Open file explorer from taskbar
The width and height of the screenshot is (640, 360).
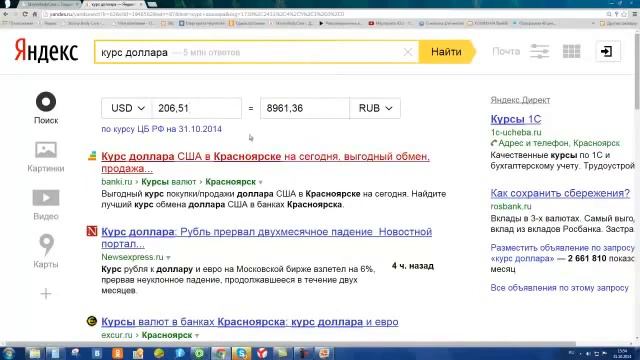(35, 353)
